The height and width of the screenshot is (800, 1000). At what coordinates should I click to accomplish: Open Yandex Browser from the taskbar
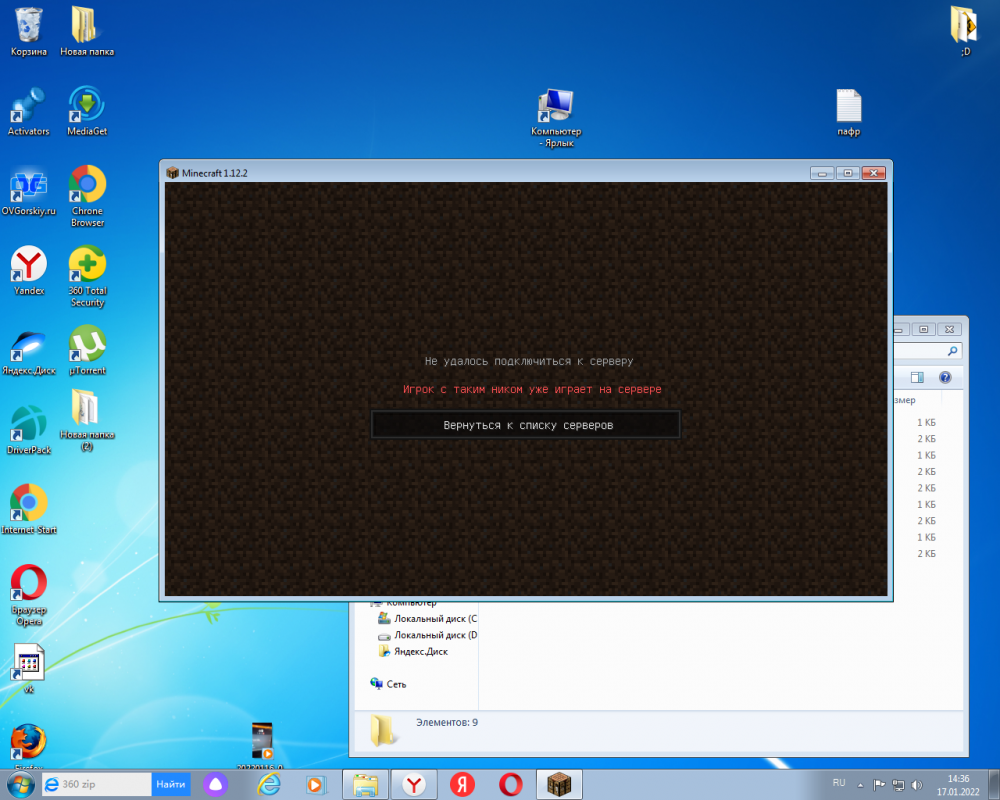(x=414, y=785)
